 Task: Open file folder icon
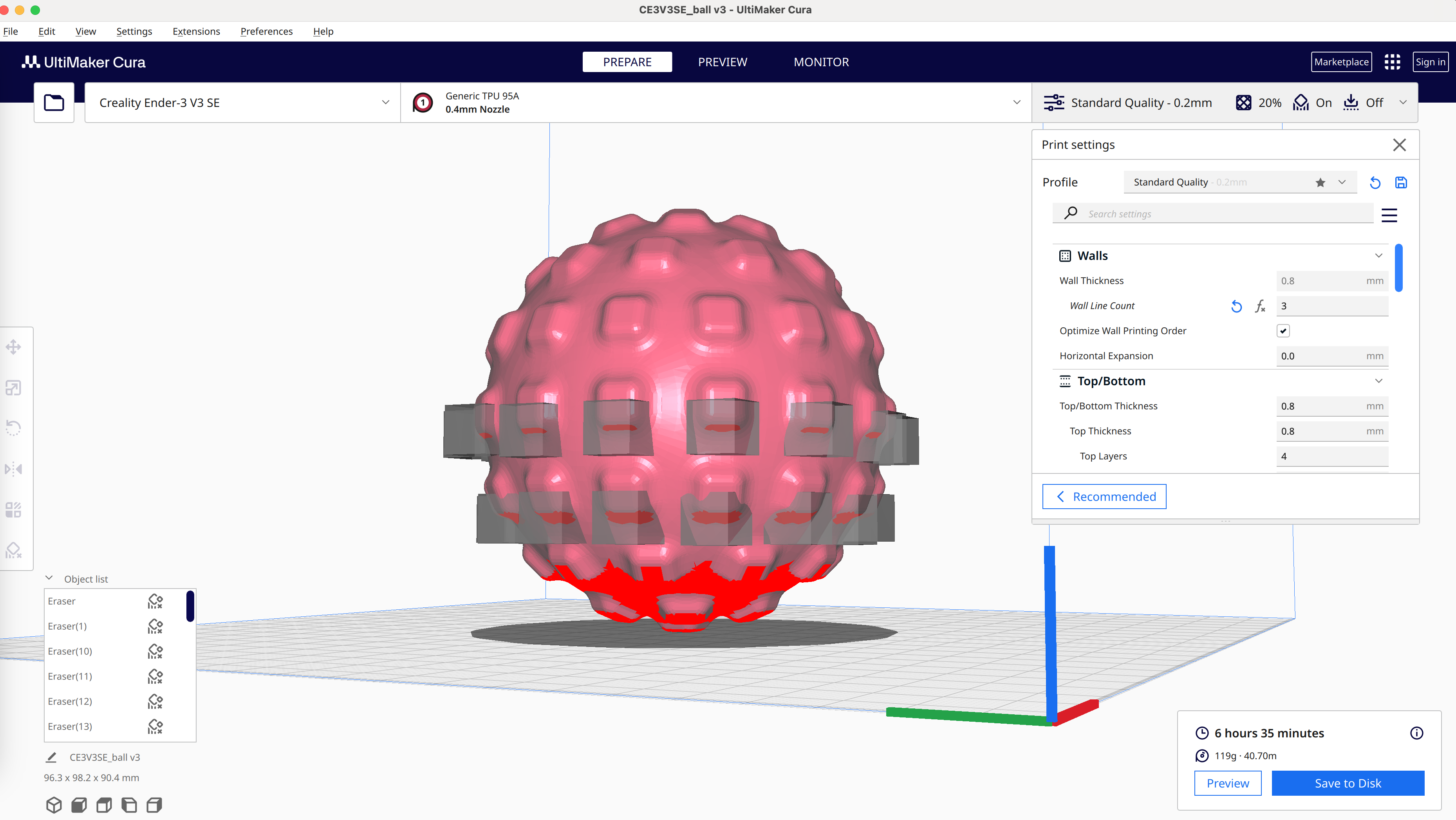click(x=54, y=102)
